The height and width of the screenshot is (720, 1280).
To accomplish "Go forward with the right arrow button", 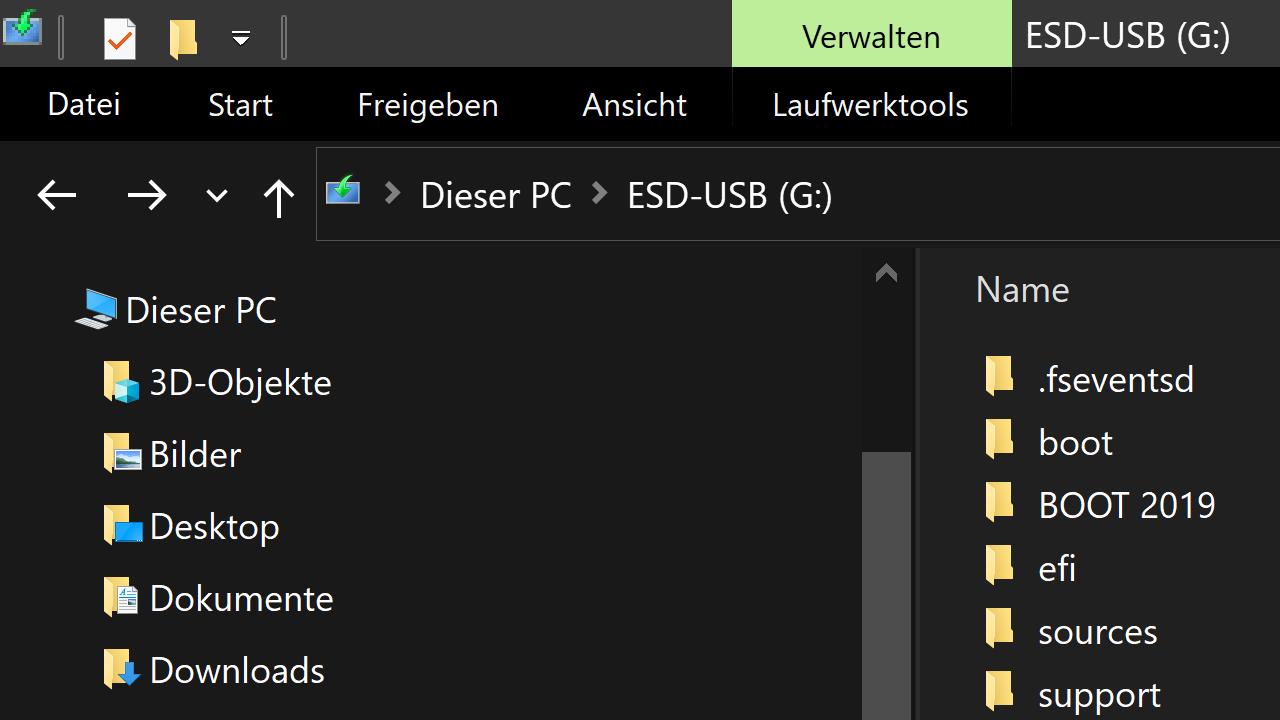I will [x=146, y=195].
